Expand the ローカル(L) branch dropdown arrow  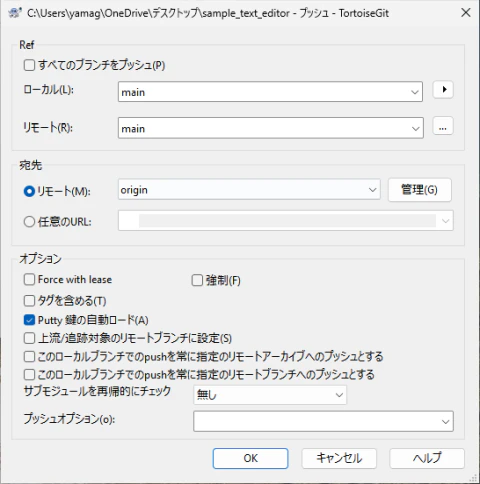pos(415,92)
